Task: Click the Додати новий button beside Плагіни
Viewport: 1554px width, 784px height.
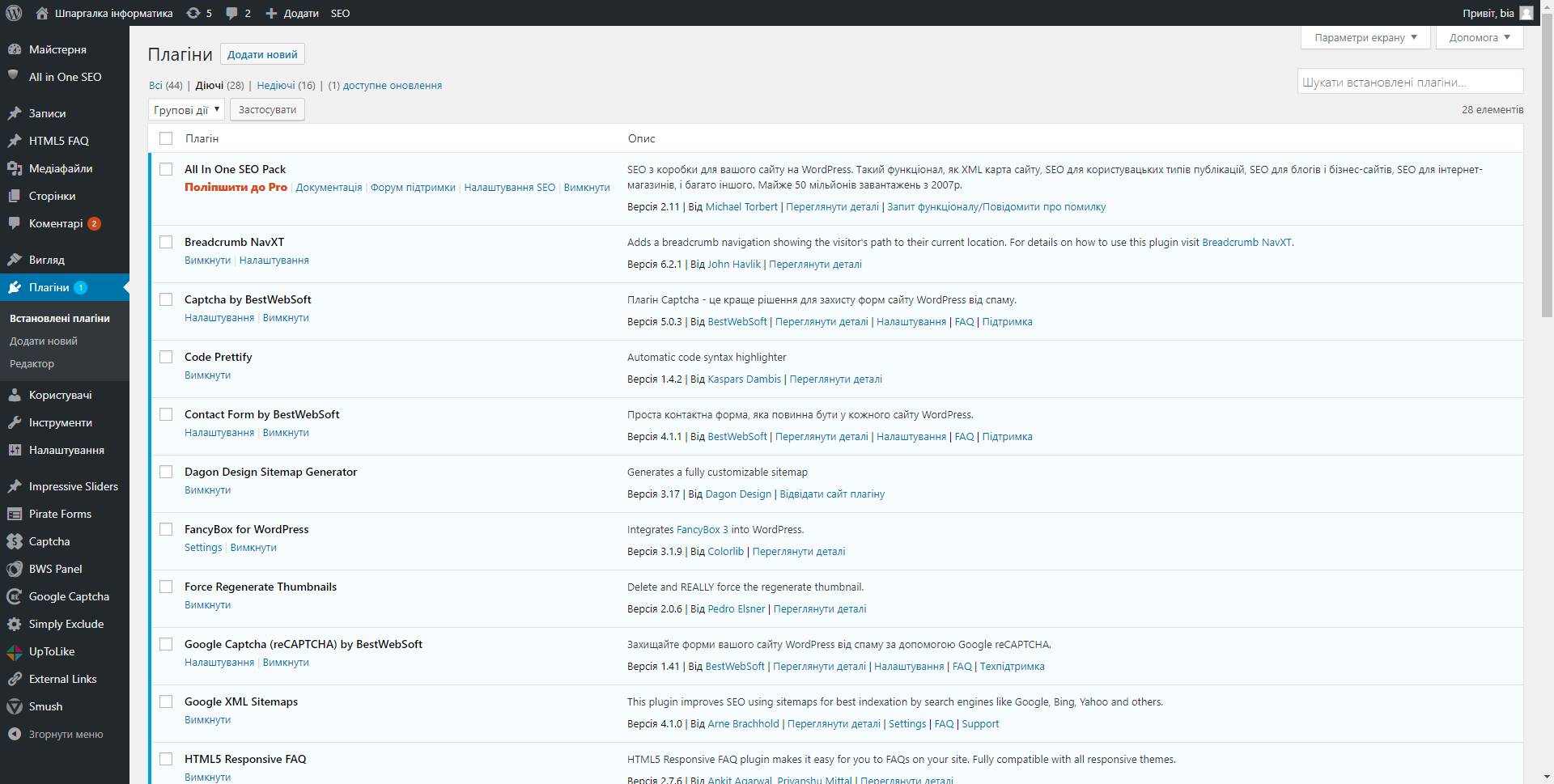Action: point(262,54)
